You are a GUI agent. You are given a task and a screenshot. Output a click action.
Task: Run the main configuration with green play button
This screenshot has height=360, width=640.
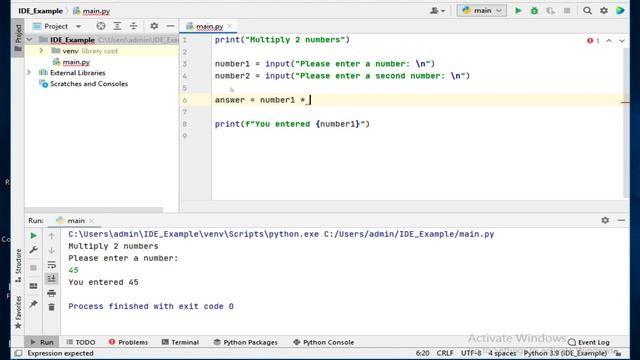(x=518, y=11)
